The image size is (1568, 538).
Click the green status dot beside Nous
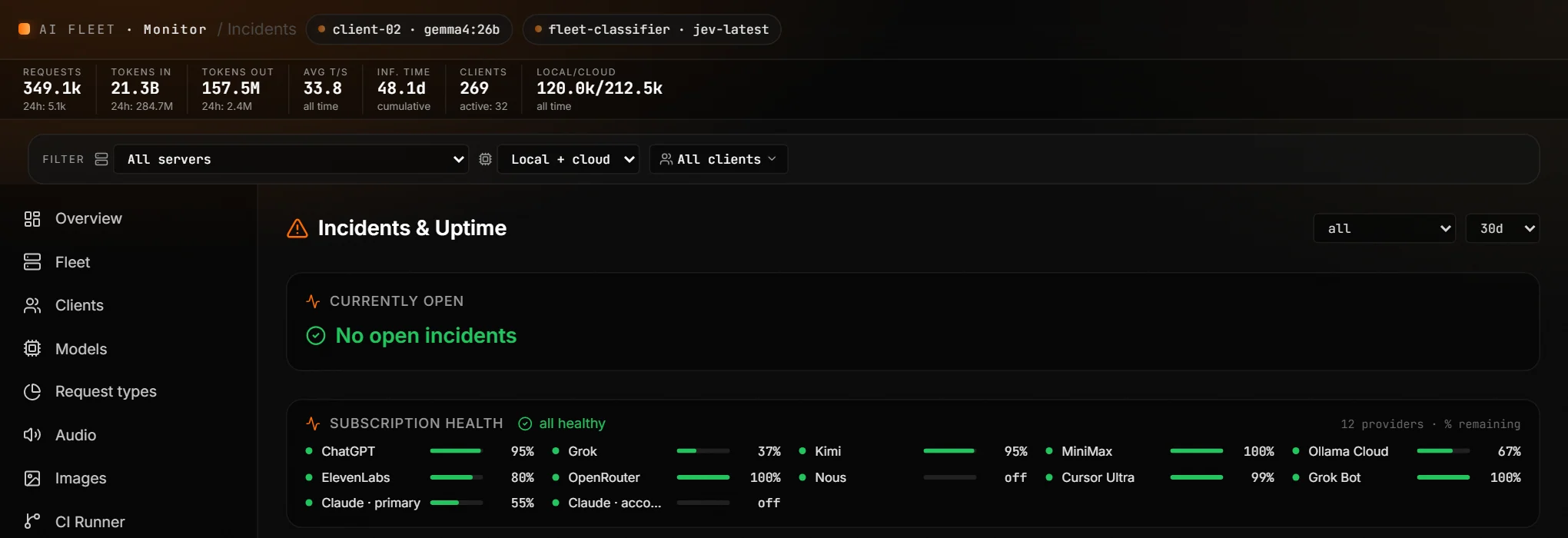(x=802, y=477)
